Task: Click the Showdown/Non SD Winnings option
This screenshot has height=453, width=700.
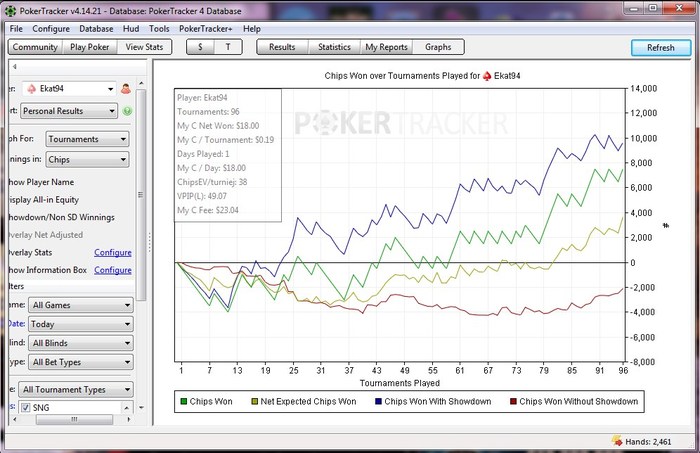Action: point(62,217)
